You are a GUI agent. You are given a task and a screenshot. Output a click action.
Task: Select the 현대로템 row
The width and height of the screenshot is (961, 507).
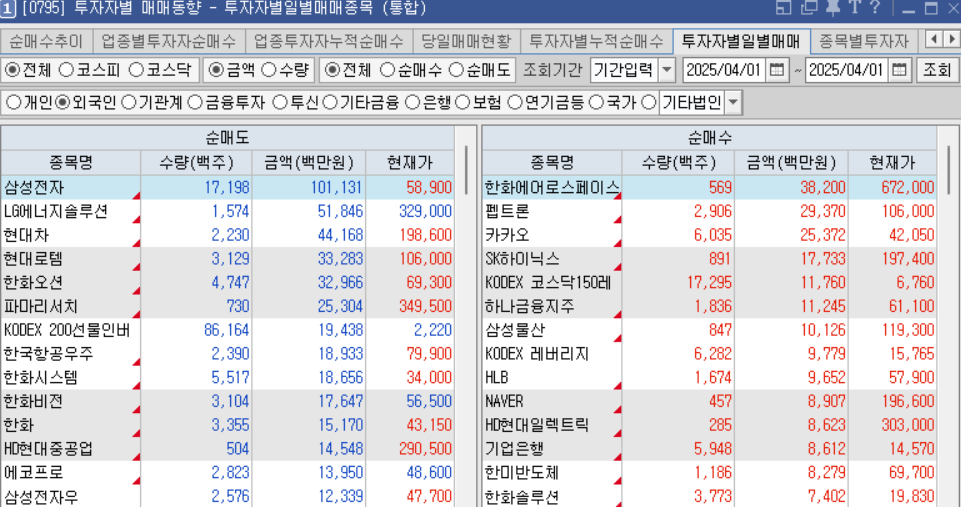(227, 259)
